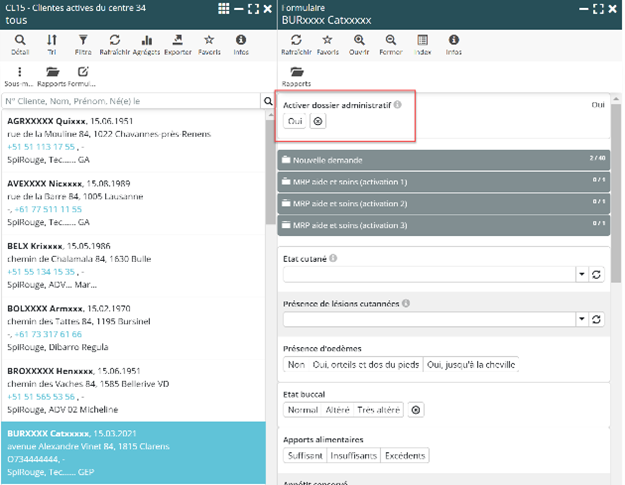Choose Altéré for Etat buccal

(337, 410)
